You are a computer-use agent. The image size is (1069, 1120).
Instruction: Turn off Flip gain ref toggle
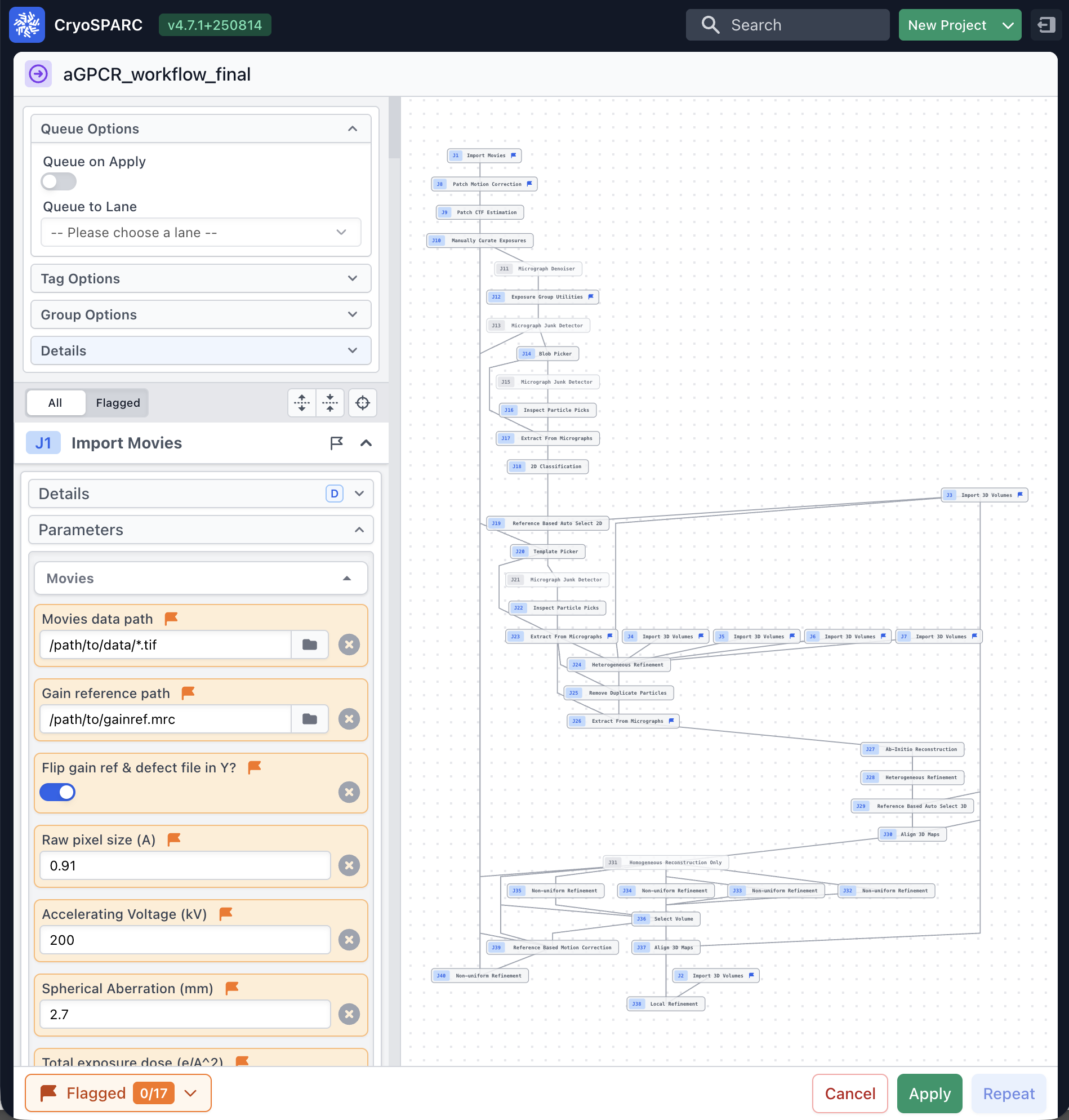coord(57,792)
